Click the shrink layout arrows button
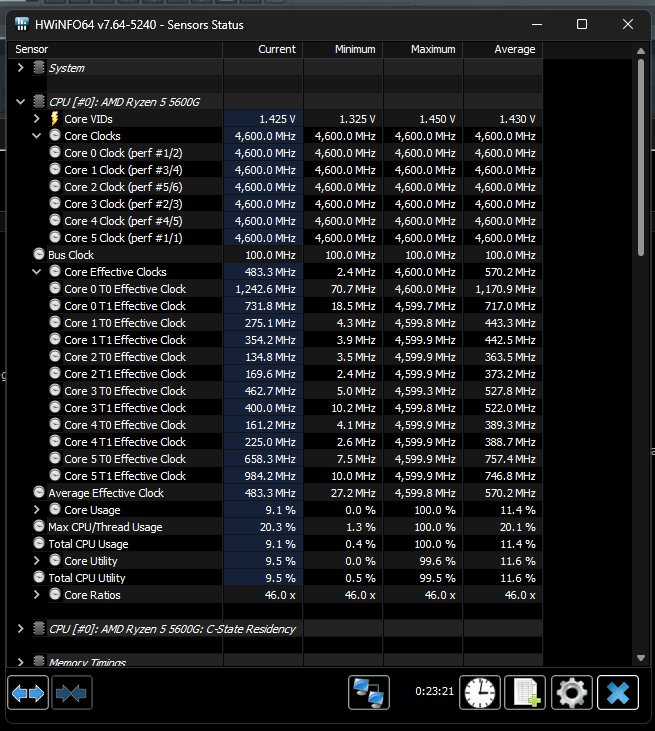Image resolution: width=655 pixels, height=731 pixels. (x=71, y=693)
